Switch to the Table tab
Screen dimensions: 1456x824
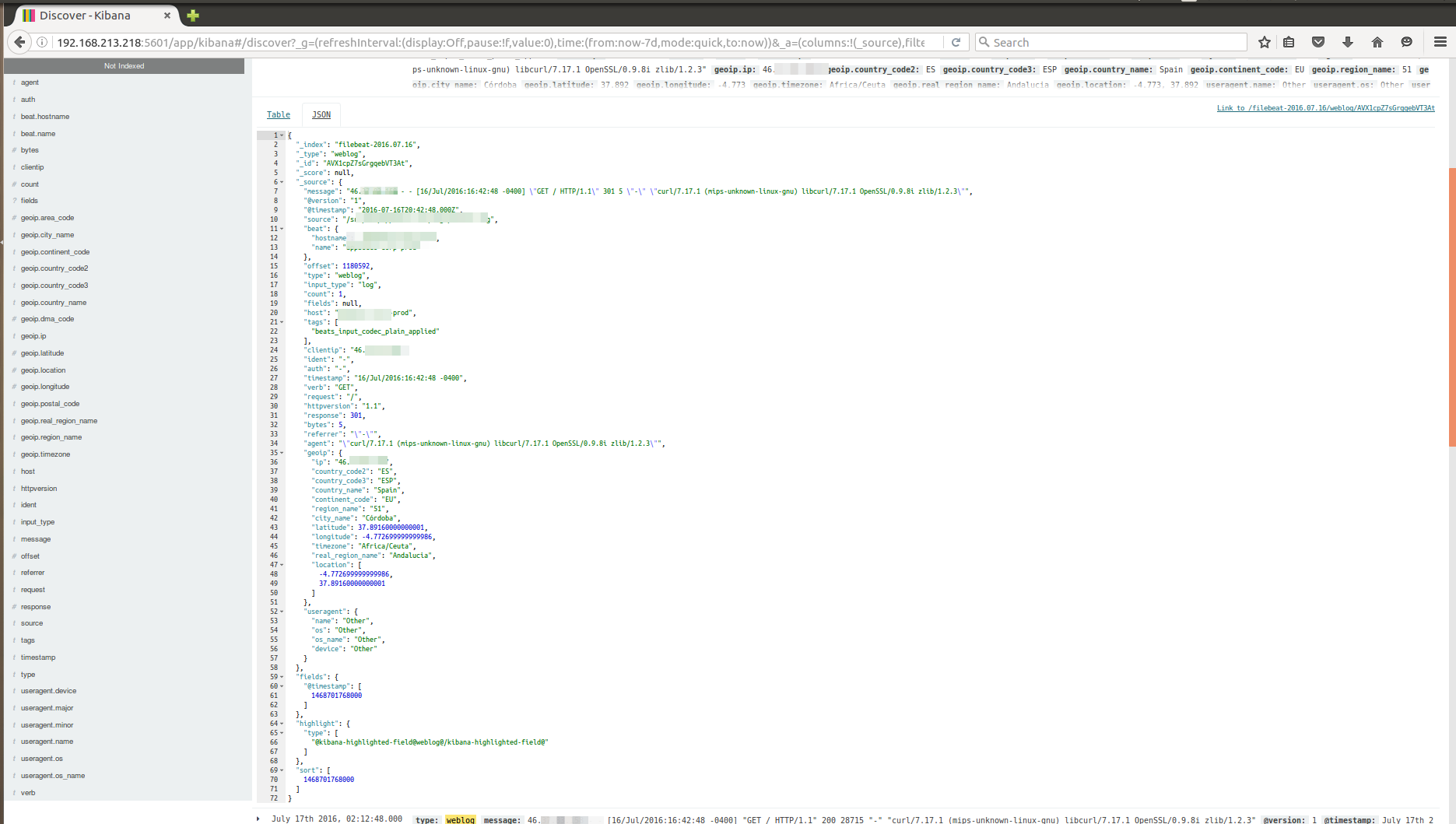[x=278, y=114]
